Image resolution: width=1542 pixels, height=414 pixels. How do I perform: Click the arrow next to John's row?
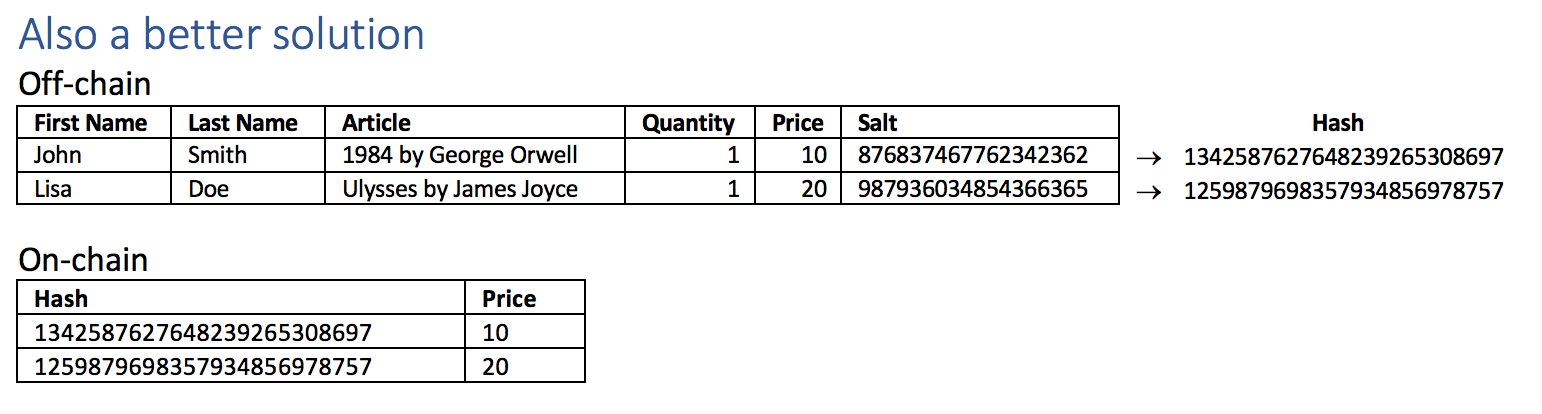point(1149,158)
